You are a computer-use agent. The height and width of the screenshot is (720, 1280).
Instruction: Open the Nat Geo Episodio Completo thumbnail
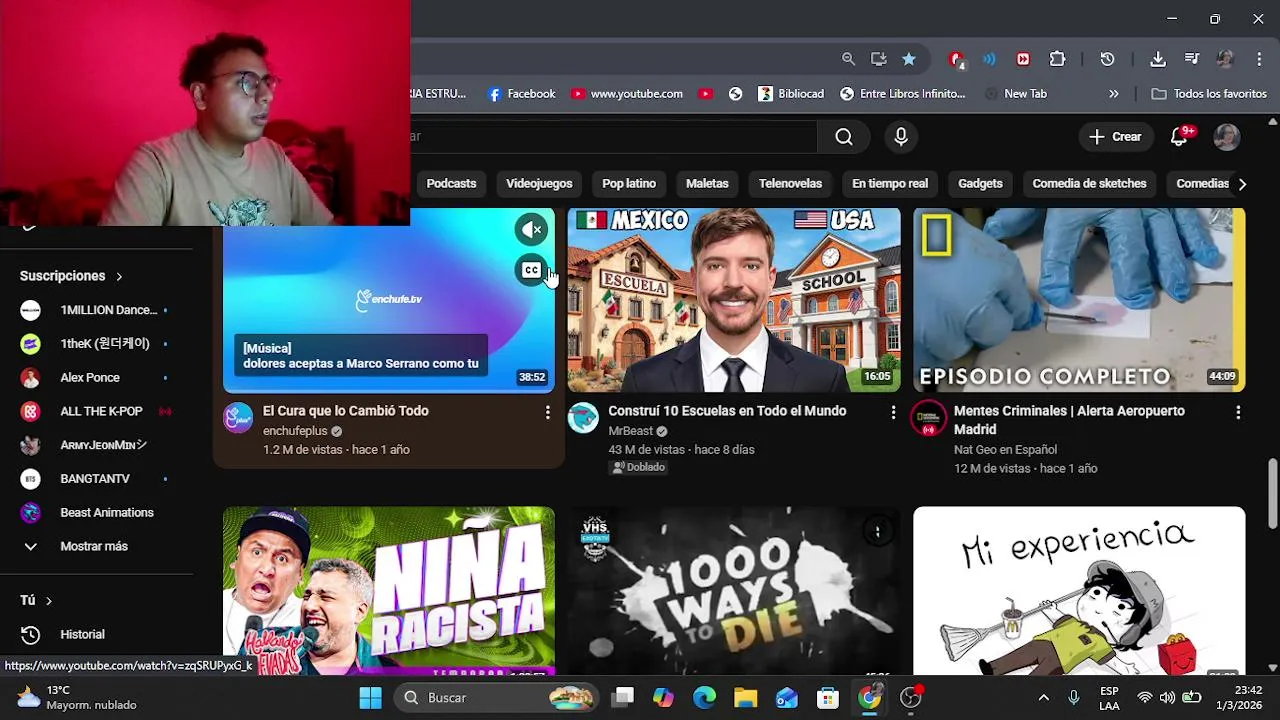[x=1079, y=300]
